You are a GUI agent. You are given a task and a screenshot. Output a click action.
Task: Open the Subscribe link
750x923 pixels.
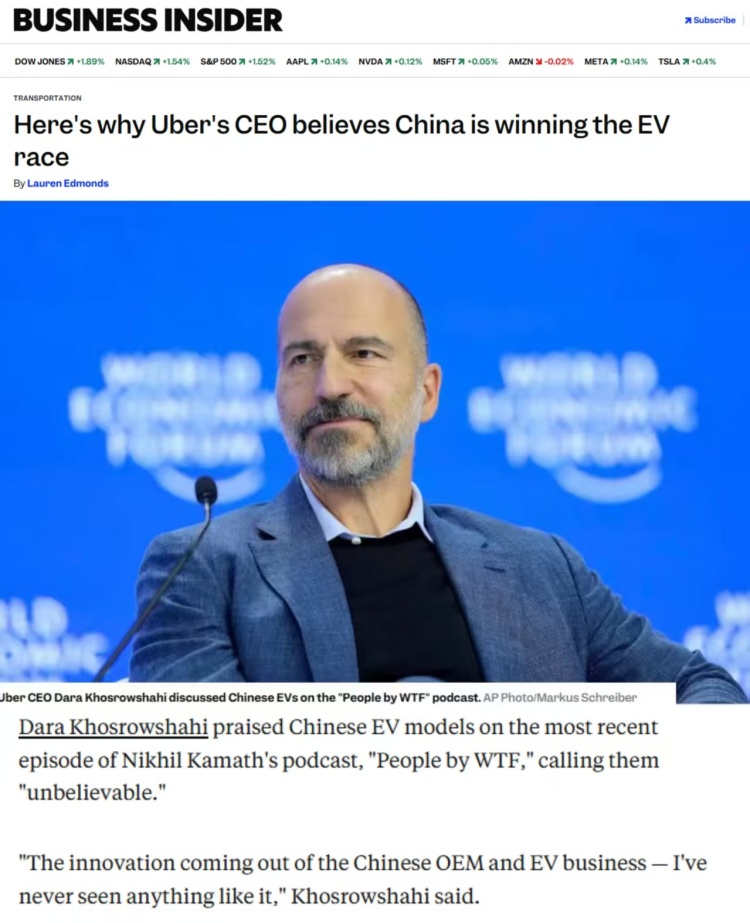coord(714,20)
